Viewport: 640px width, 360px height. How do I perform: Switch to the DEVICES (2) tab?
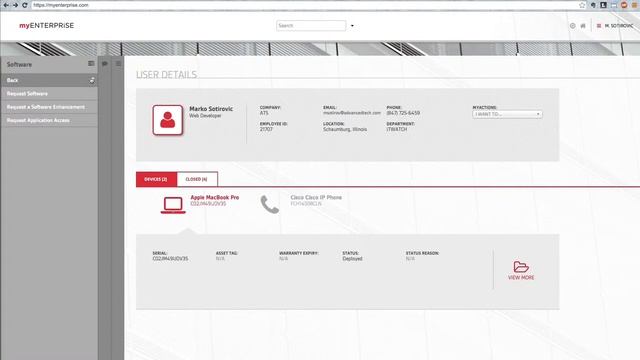coord(156,179)
